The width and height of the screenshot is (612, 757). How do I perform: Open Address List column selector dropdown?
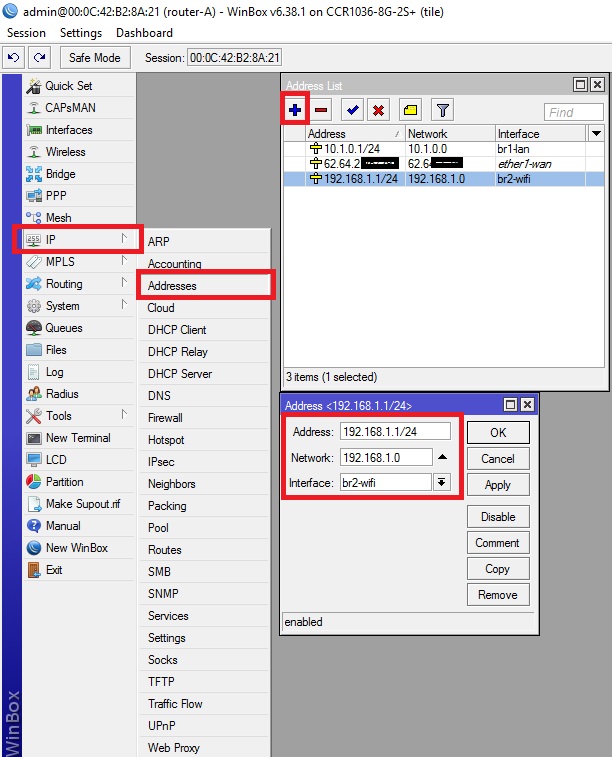tap(596, 133)
